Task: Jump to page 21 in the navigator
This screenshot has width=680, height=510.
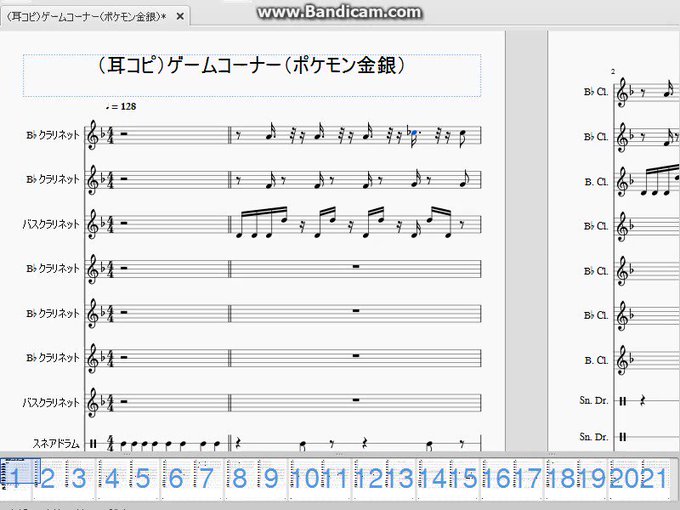Action: tap(655, 479)
